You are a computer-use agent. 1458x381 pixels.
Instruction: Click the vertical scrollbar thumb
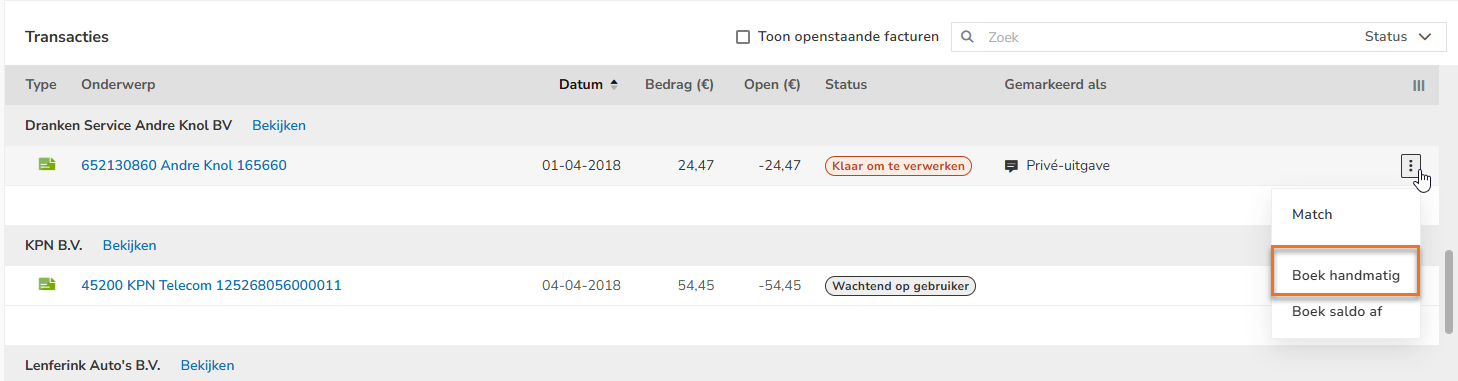[x=1449, y=291]
